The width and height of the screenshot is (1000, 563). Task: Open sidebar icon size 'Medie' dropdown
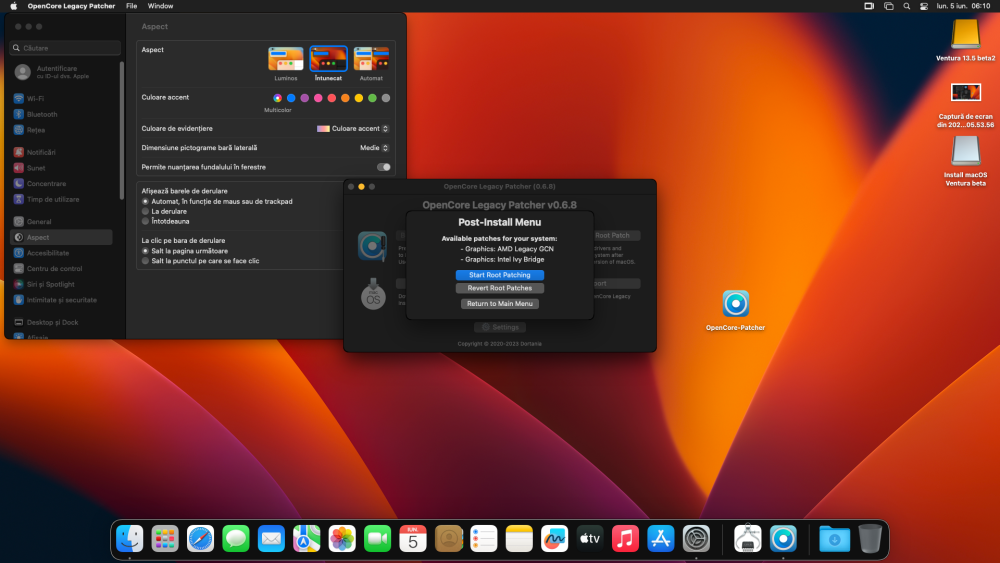[374, 148]
